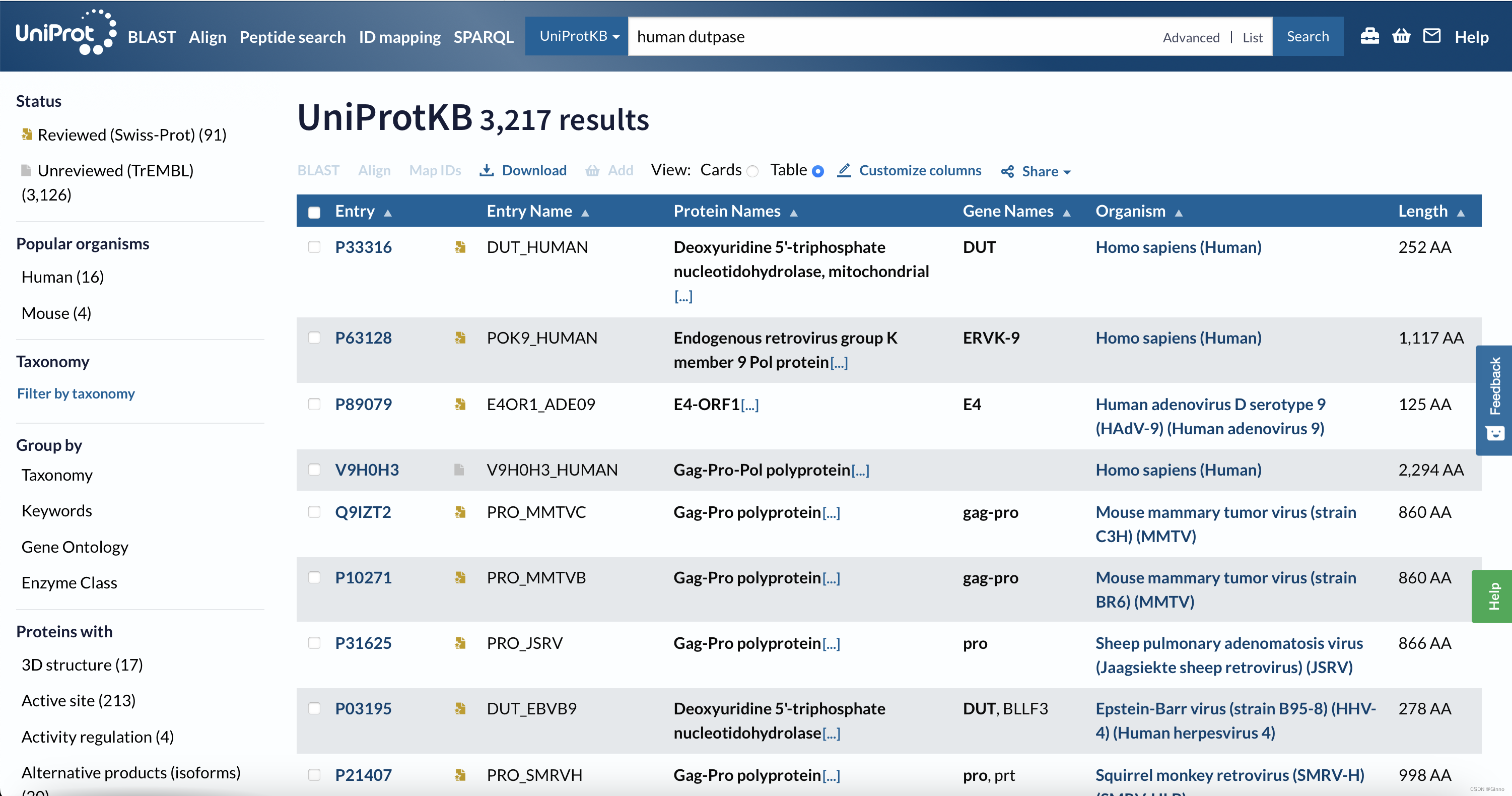Open the ID mapping menu item

click(400, 37)
